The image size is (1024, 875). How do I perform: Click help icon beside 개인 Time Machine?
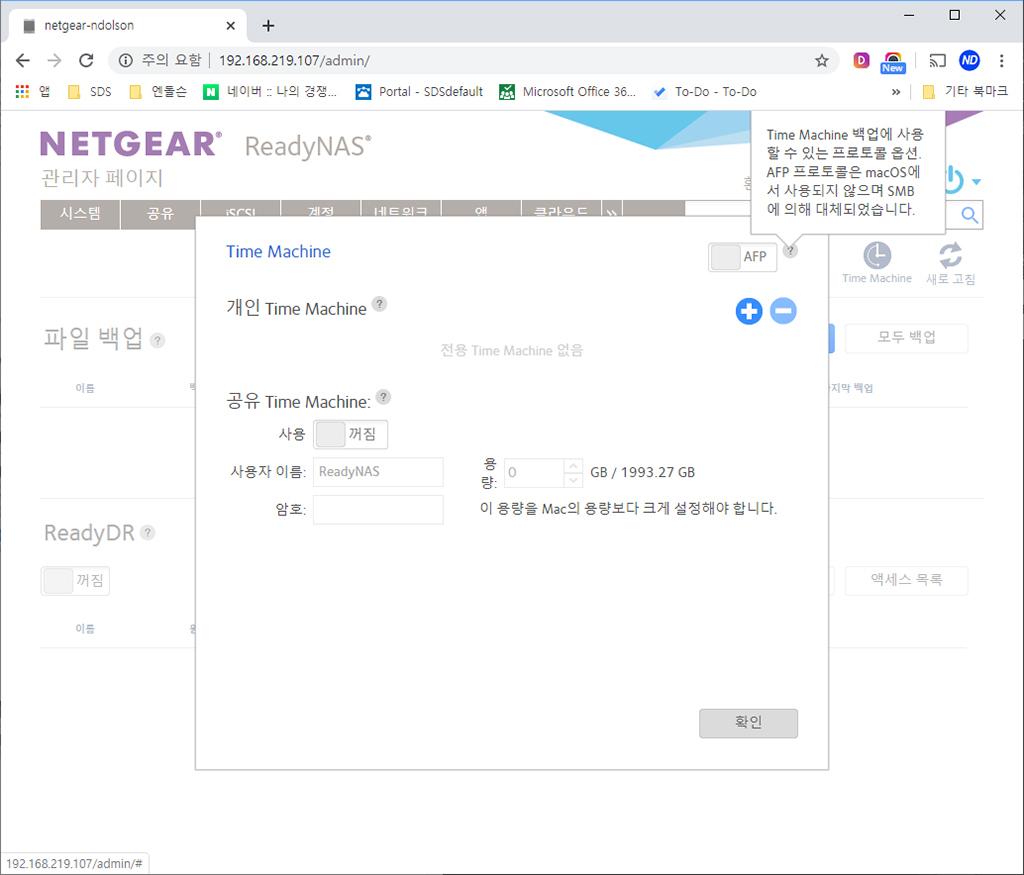(x=379, y=304)
